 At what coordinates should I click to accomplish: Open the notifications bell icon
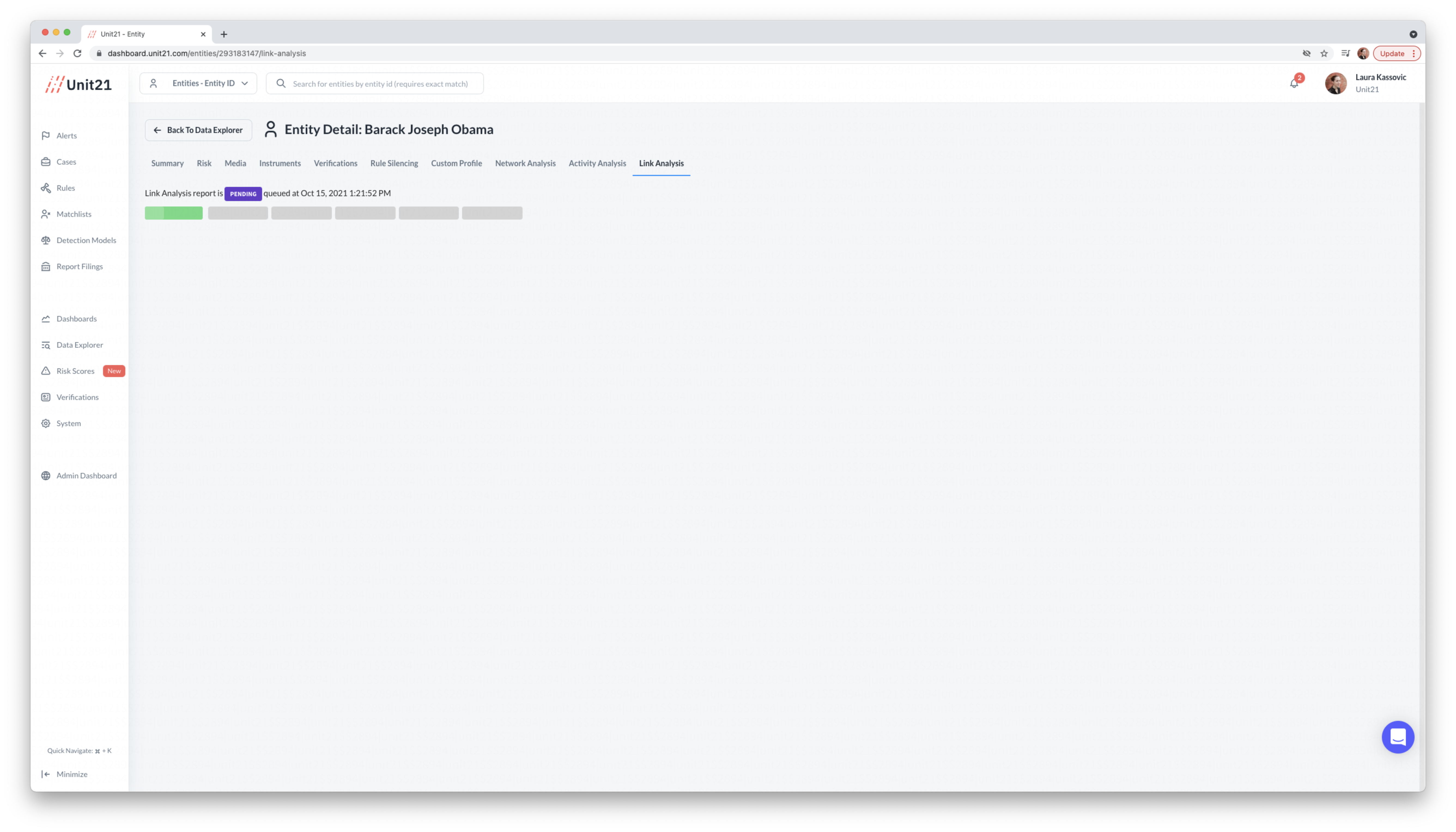tap(1294, 83)
